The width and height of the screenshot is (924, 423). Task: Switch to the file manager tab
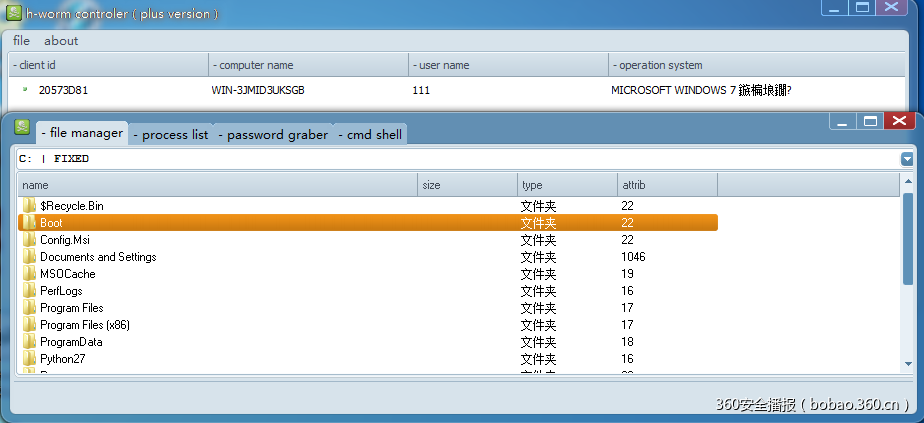(x=82, y=133)
